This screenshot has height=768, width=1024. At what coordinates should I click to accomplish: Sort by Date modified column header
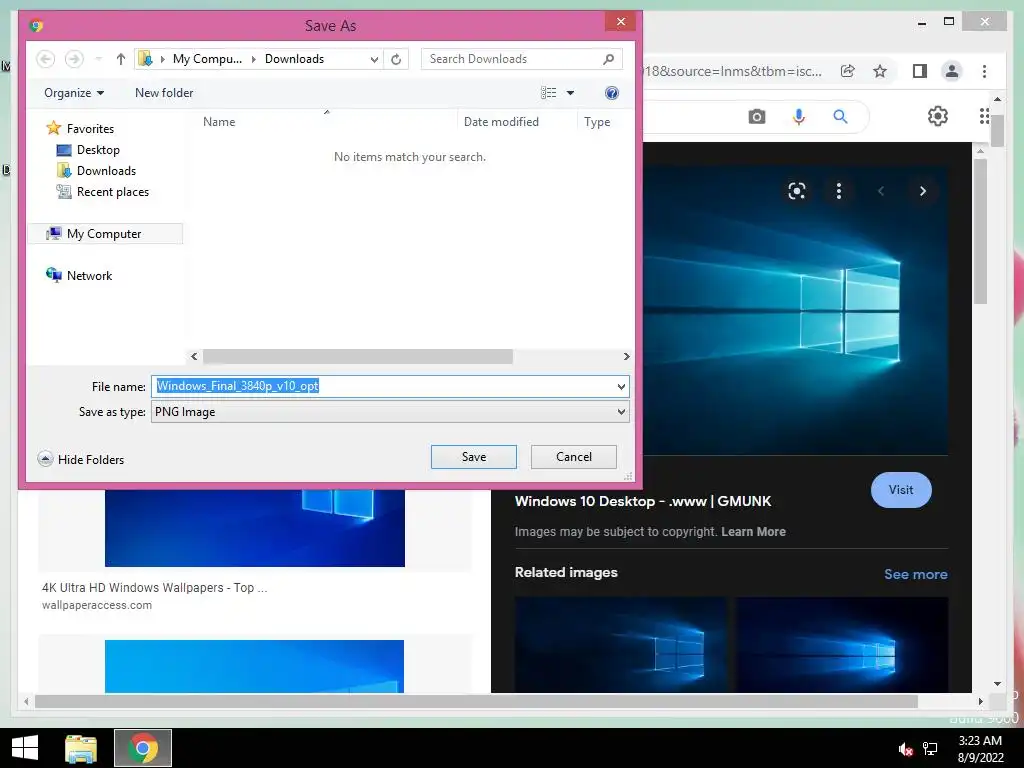tap(501, 121)
